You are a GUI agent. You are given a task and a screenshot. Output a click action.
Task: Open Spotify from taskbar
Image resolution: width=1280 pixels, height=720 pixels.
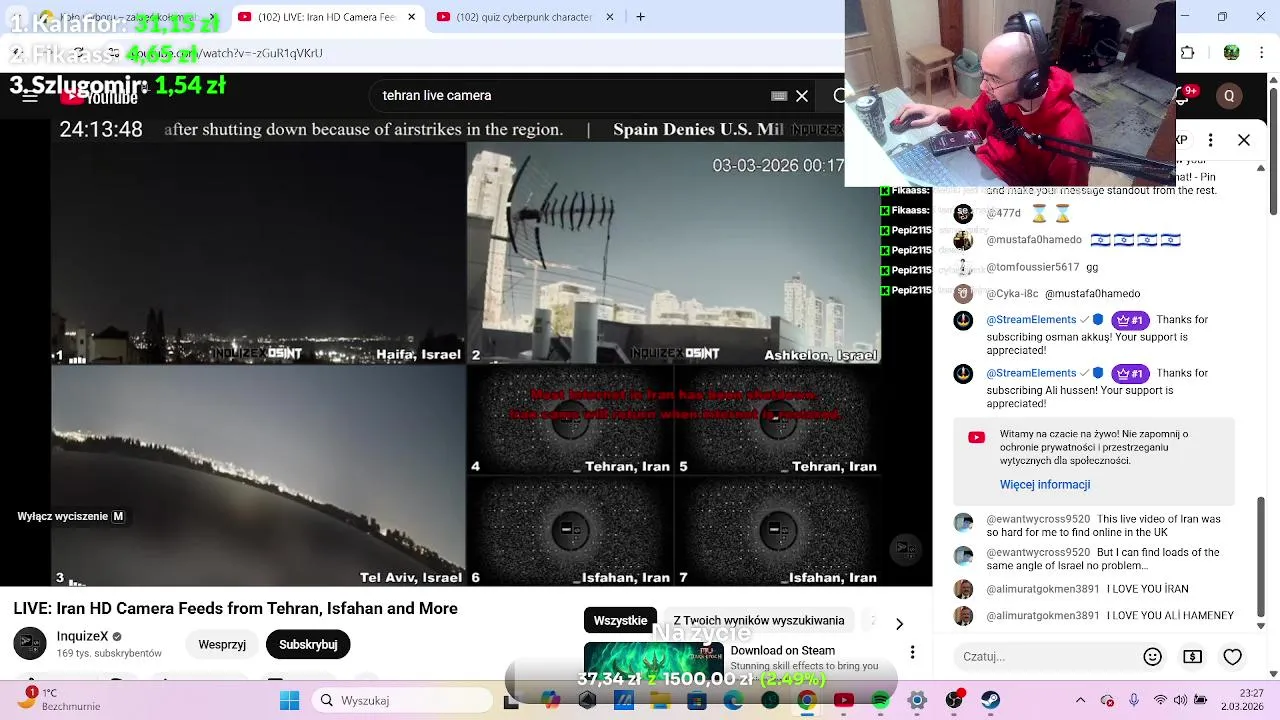click(x=880, y=701)
